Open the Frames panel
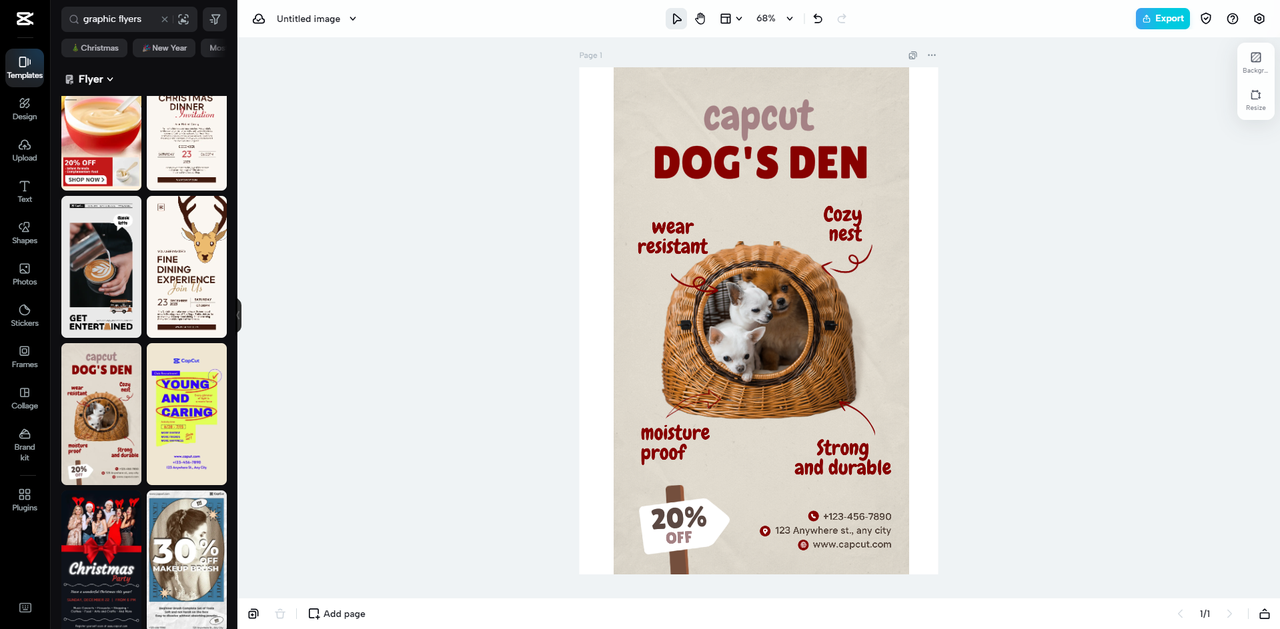 pyautogui.click(x=25, y=357)
